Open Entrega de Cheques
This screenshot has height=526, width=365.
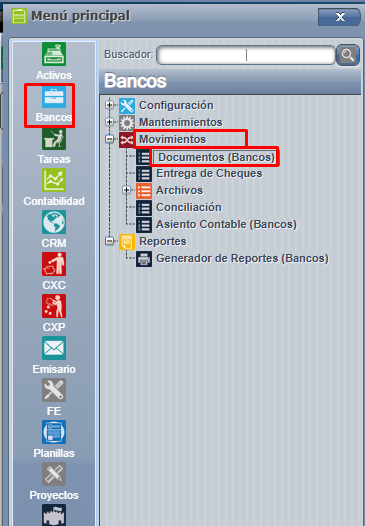click(209, 173)
